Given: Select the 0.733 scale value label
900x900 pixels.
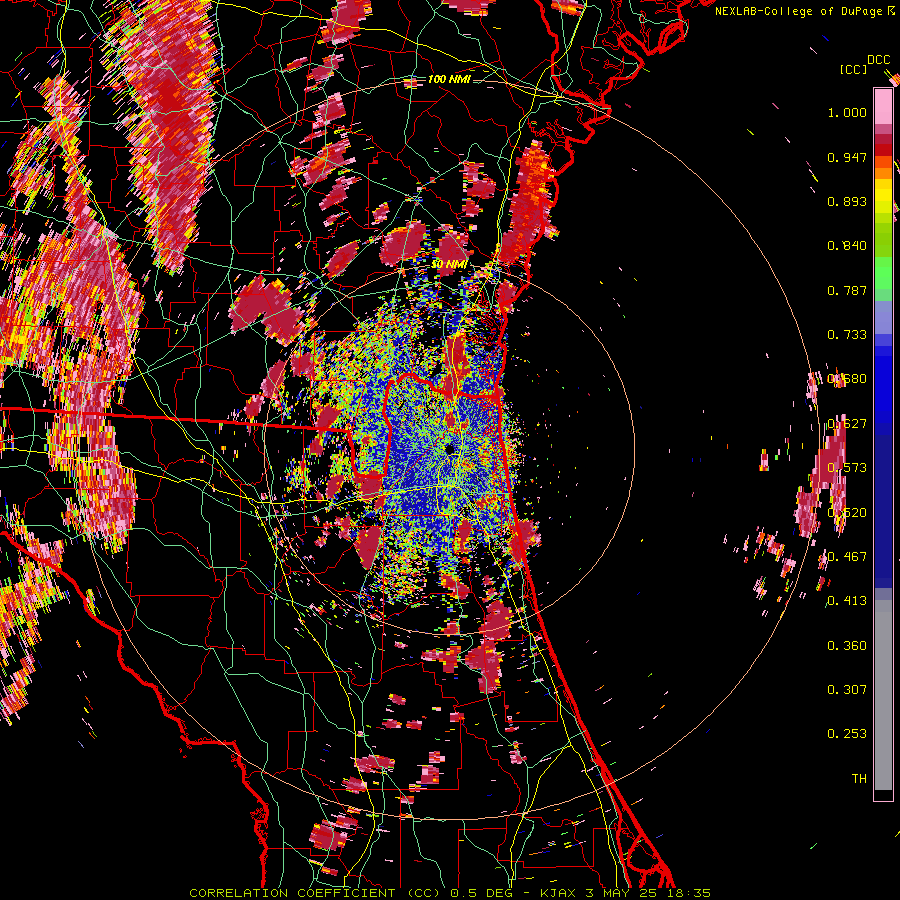Looking at the screenshot, I should [847, 335].
